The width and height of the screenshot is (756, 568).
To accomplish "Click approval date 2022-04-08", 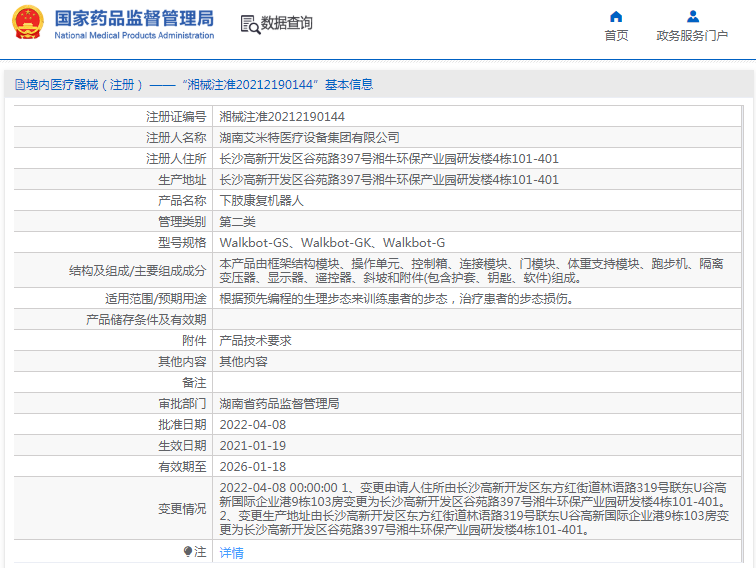I will 253,425.
